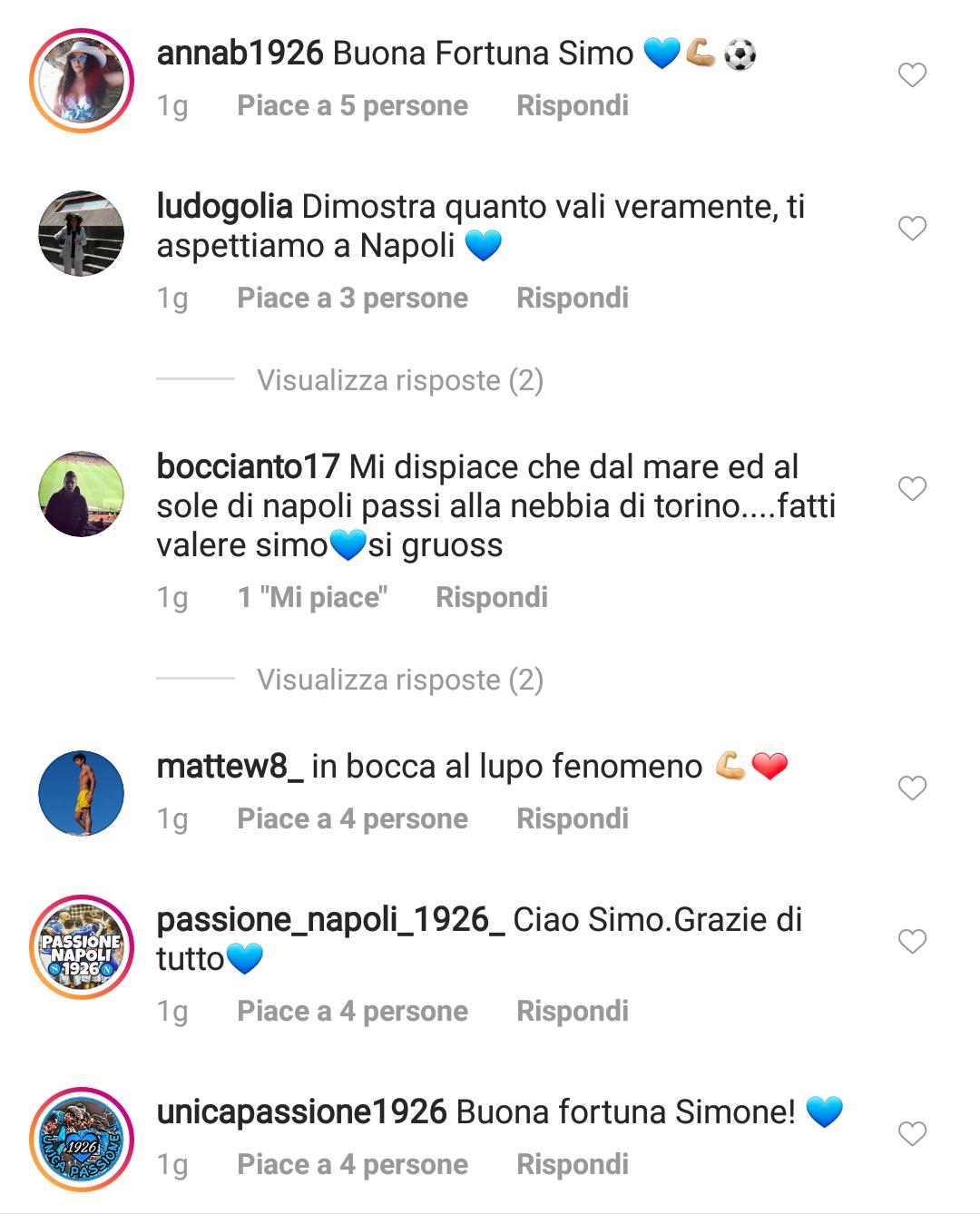View likes on ludogolia's comment
Viewport: 980px width, 1214px height.
coord(352,298)
